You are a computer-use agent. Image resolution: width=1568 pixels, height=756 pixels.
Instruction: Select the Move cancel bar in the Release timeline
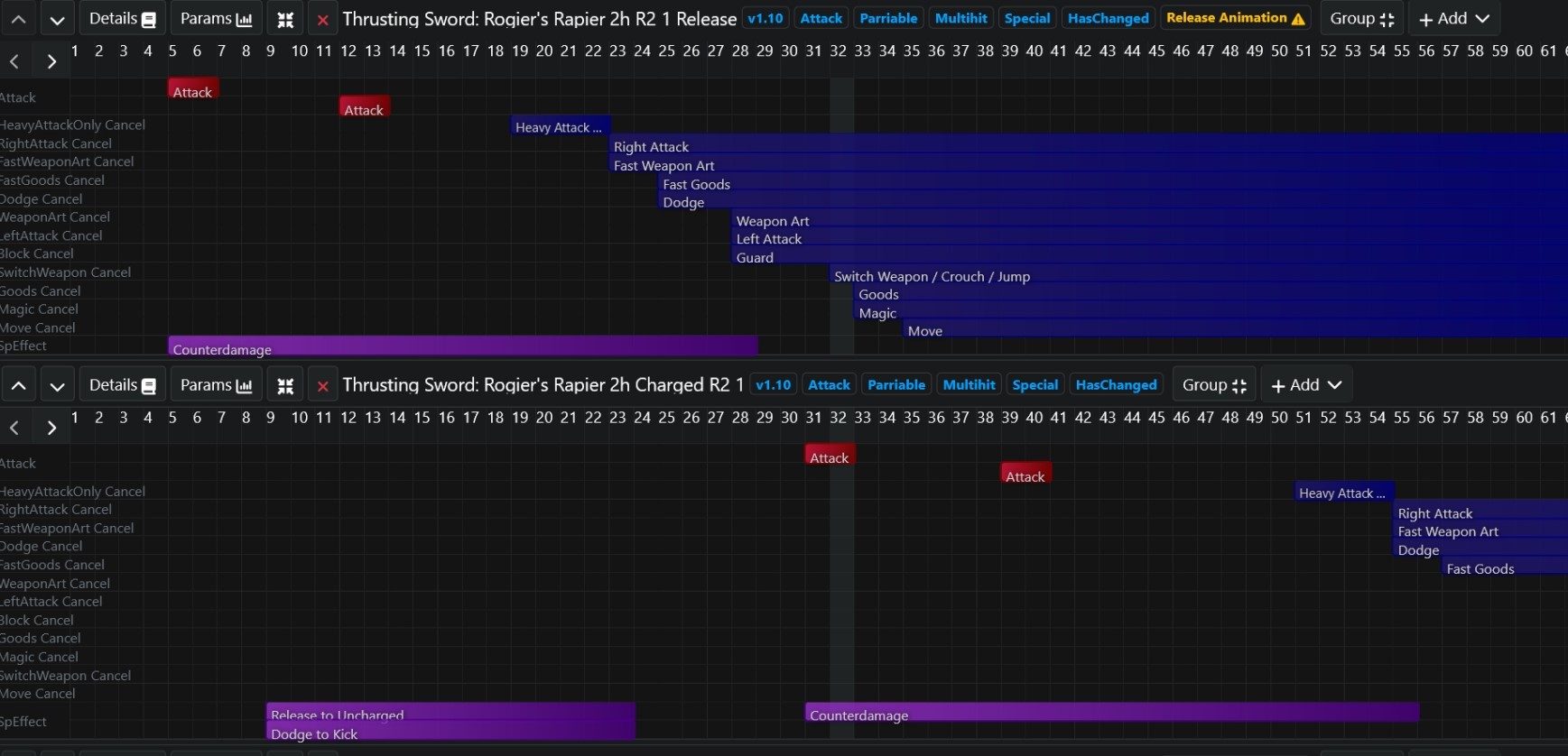[1236, 329]
